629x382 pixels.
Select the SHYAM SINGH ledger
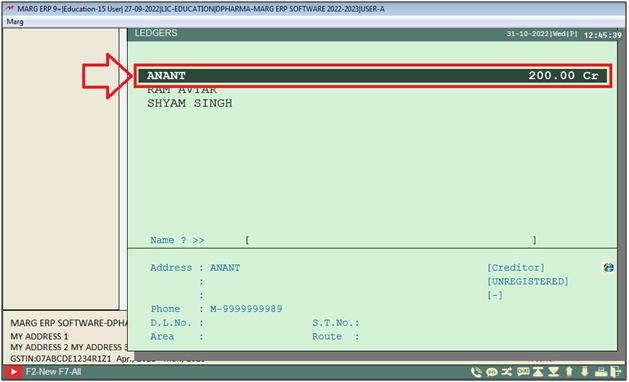(x=190, y=103)
